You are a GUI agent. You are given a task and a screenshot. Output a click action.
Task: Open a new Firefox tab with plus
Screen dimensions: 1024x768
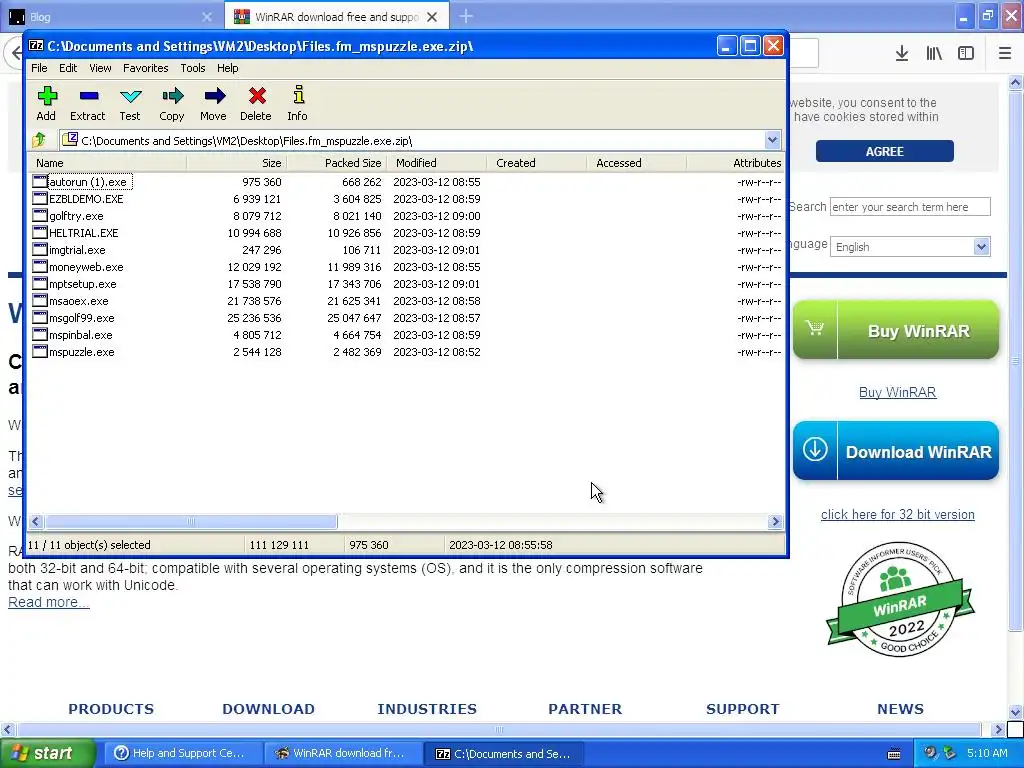(x=466, y=16)
